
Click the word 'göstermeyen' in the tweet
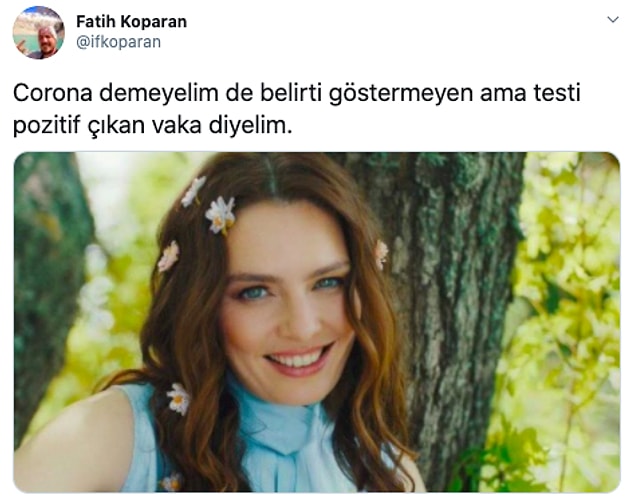[x=401, y=94]
